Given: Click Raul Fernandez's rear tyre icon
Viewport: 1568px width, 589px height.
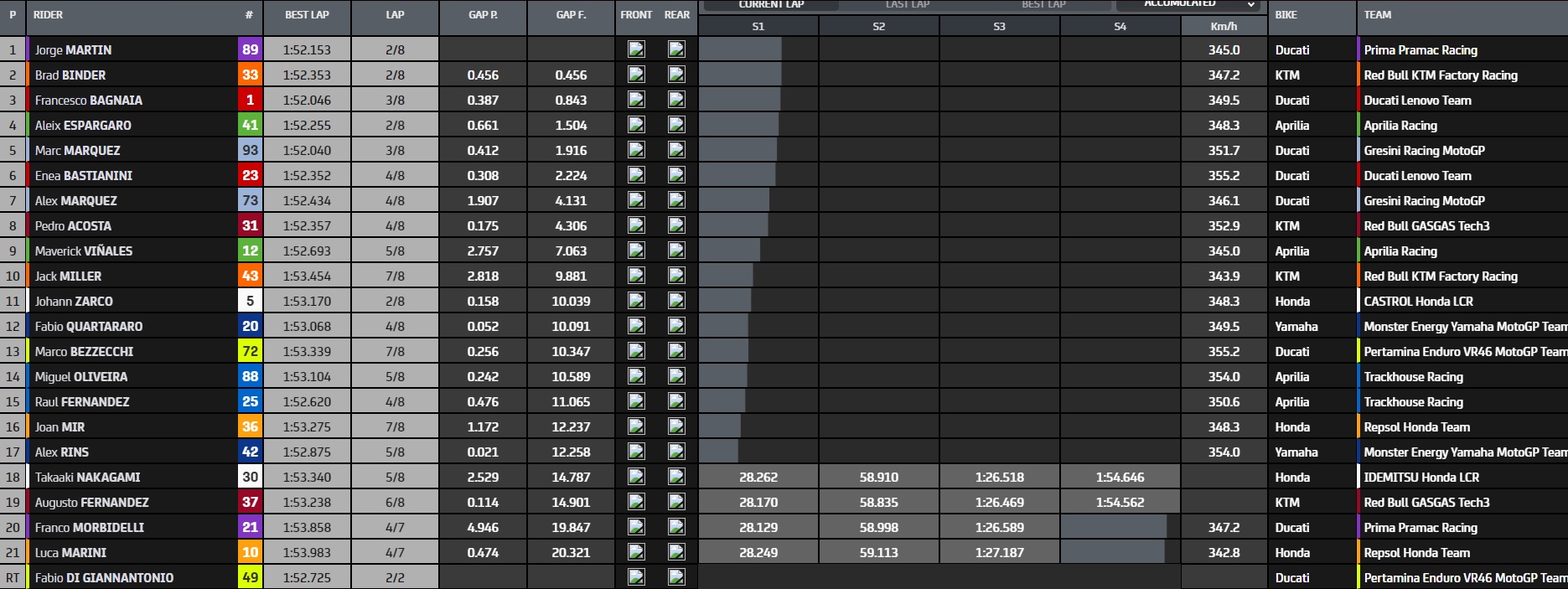Looking at the screenshot, I should coord(676,401).
